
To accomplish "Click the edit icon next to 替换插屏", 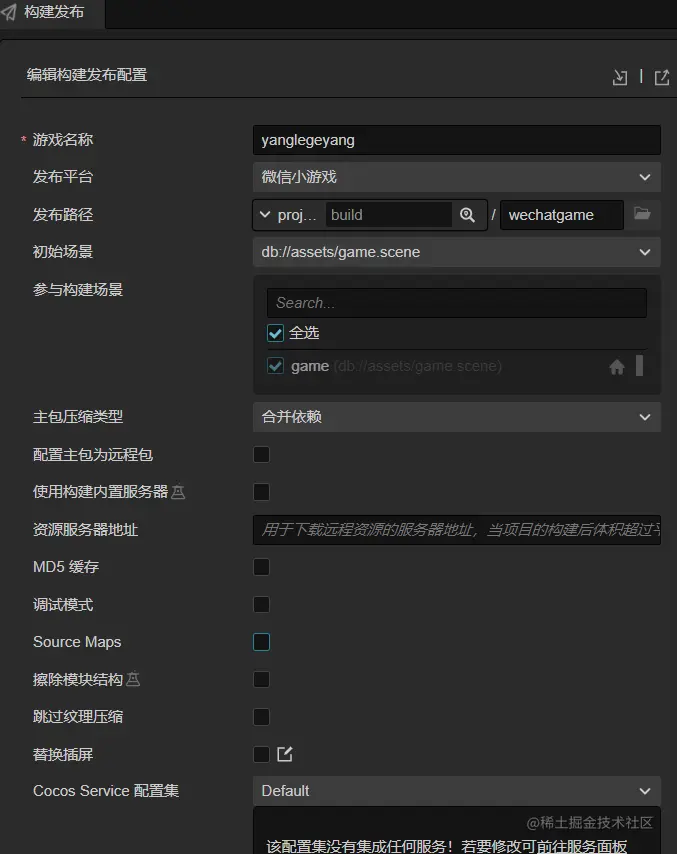I will [284, 754].
